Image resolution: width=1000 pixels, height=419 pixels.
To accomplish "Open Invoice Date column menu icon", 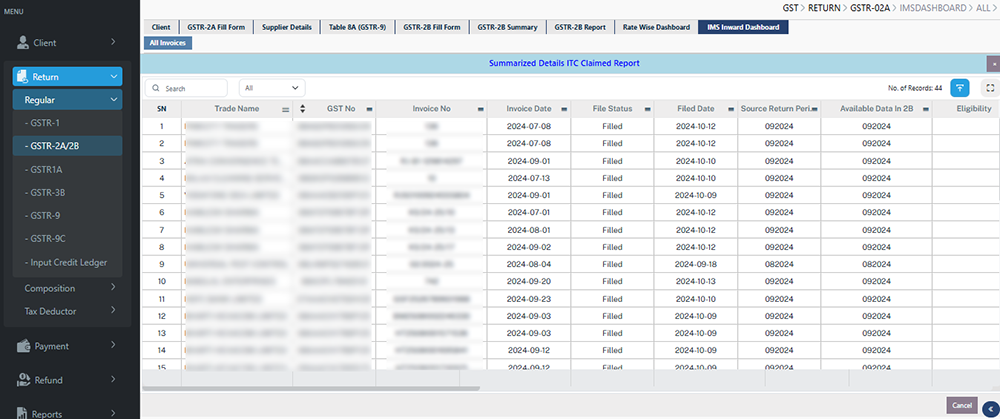I will click(564, 108).
